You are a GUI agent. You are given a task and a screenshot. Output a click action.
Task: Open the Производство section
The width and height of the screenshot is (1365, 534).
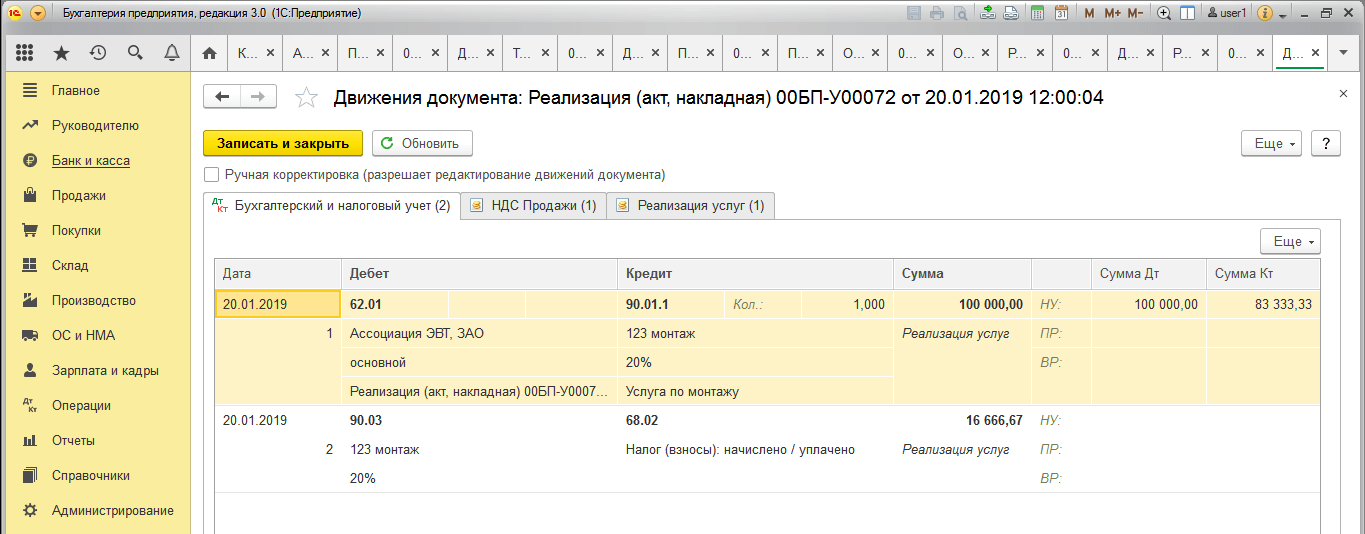click(x=95, y=301)
